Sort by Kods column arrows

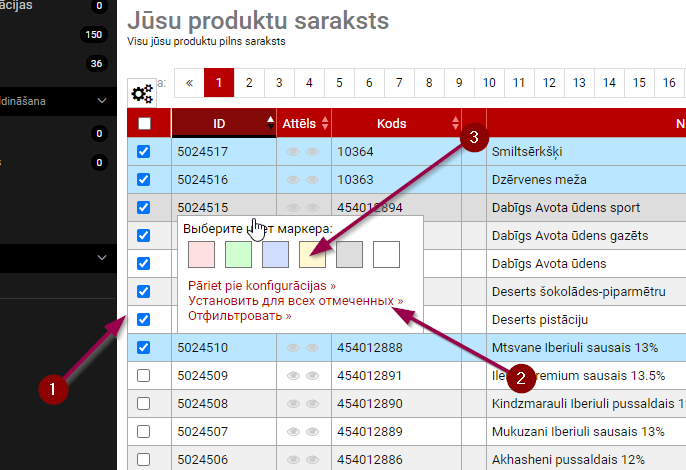pyautogui.click(x=456, y=123)
